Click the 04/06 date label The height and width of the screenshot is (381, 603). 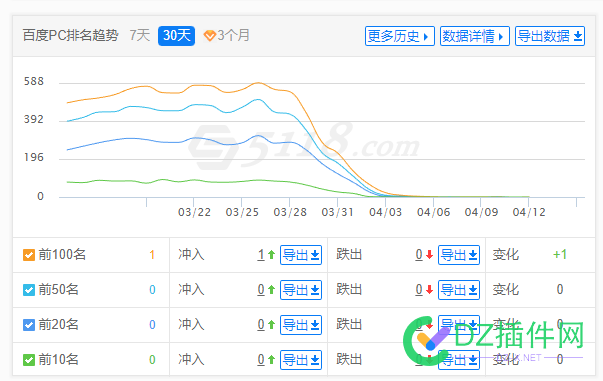coord(433,212)
